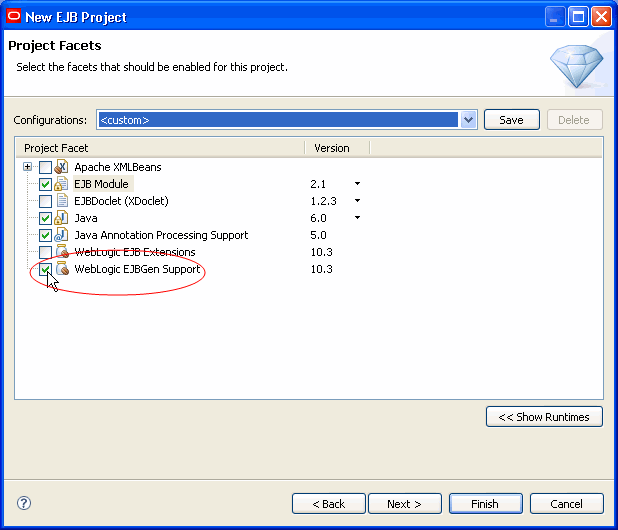Uncheck the EJB Module checkbox
Image resolution: width=618 pixels, height=530 pixels.
(45, 184)
